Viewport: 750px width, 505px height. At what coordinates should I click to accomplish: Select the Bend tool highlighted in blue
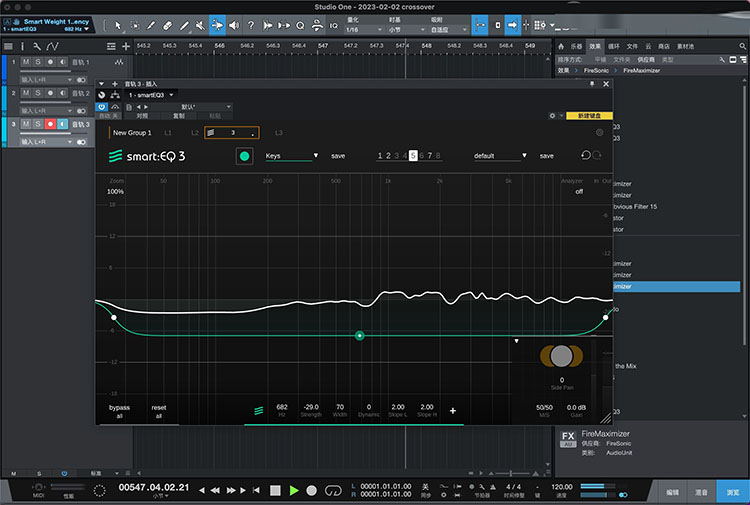click(x=217, y=25)
